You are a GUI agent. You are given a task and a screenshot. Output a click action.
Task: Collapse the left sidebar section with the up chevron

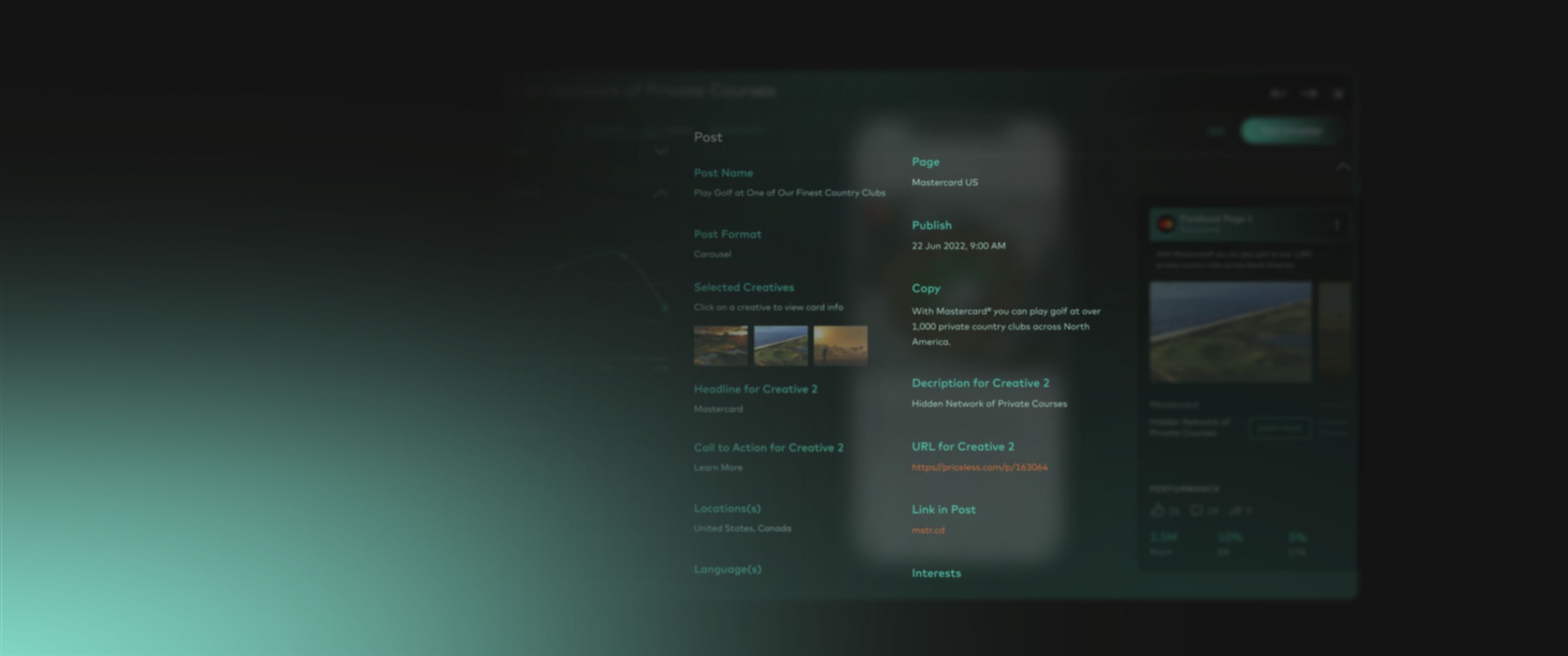(x=661, y=194)
